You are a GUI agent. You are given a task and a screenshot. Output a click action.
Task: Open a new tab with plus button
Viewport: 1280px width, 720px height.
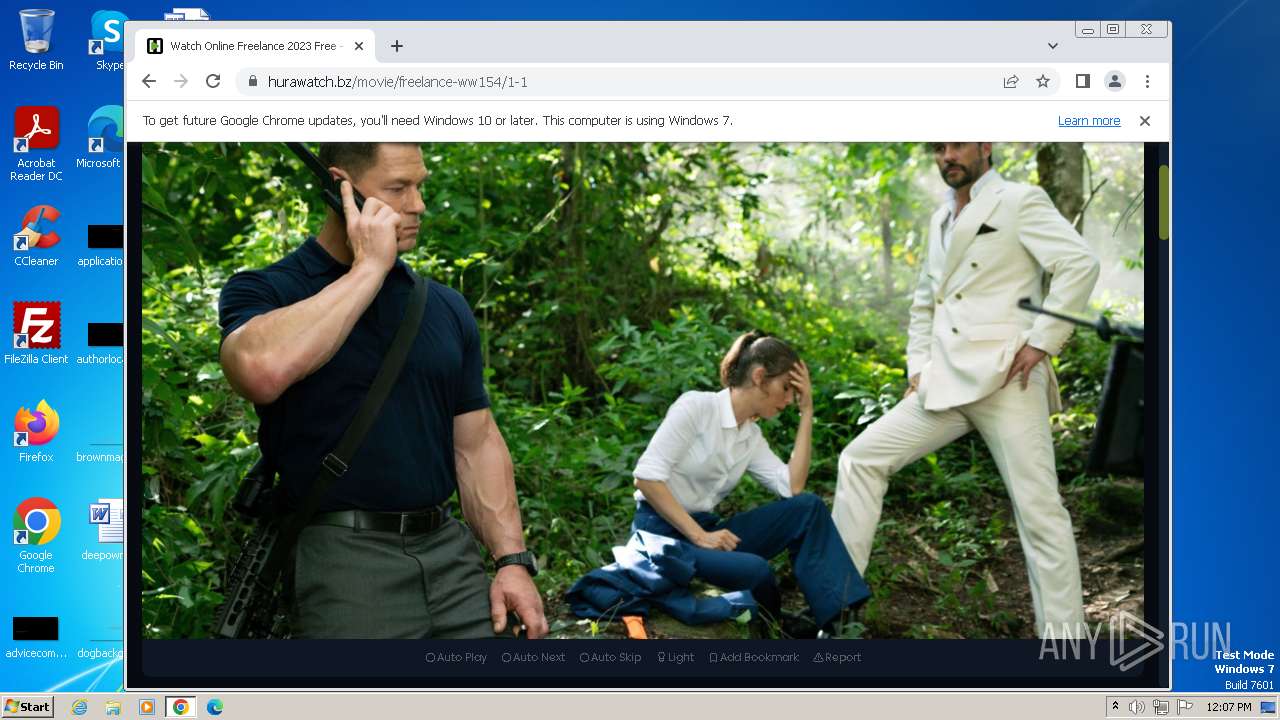point(397,46)
